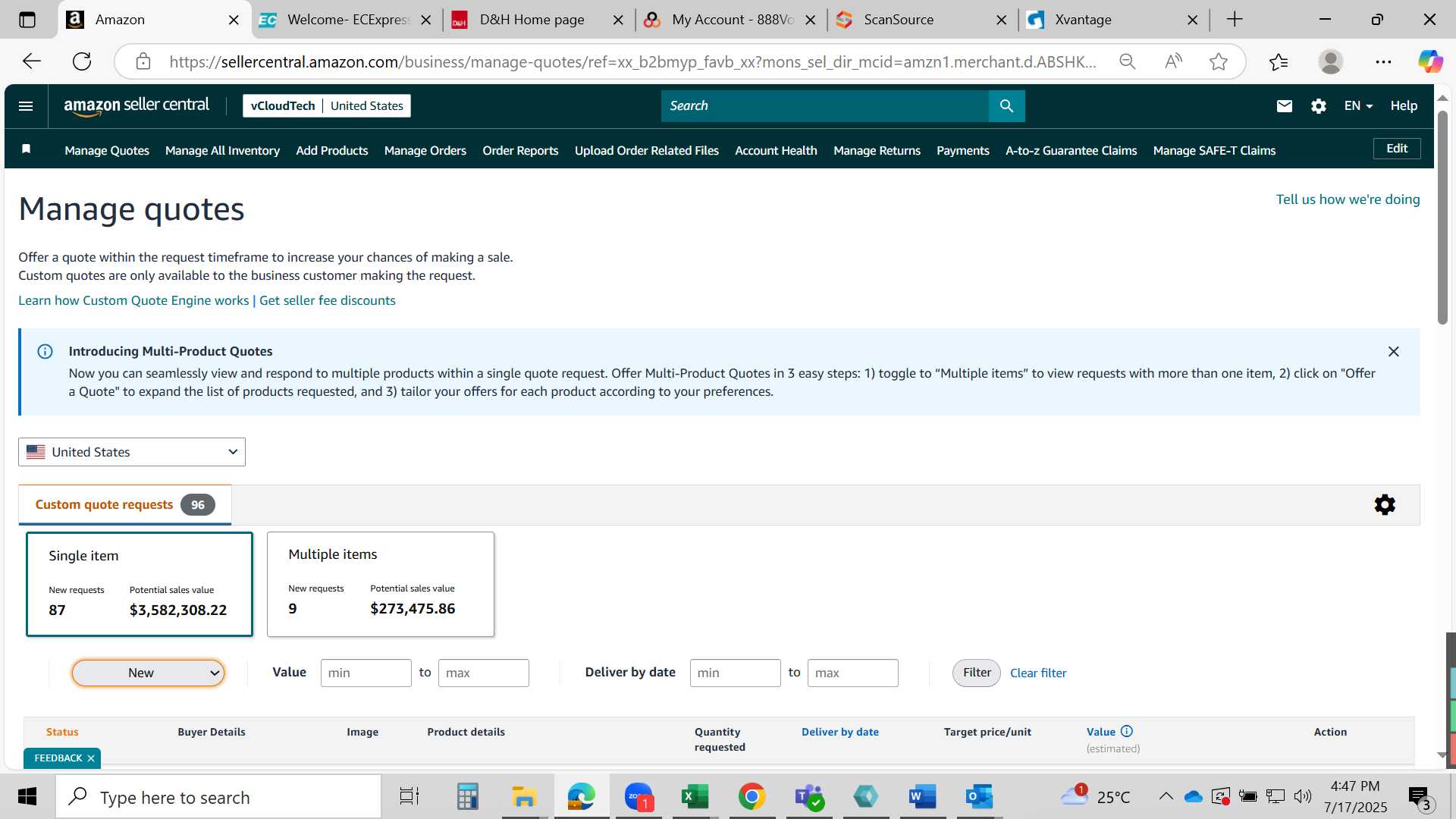The width and height of the screenshot is (1456, 819).
Task: Open Excel from the taskbar
Action: [x=695, y=797]
